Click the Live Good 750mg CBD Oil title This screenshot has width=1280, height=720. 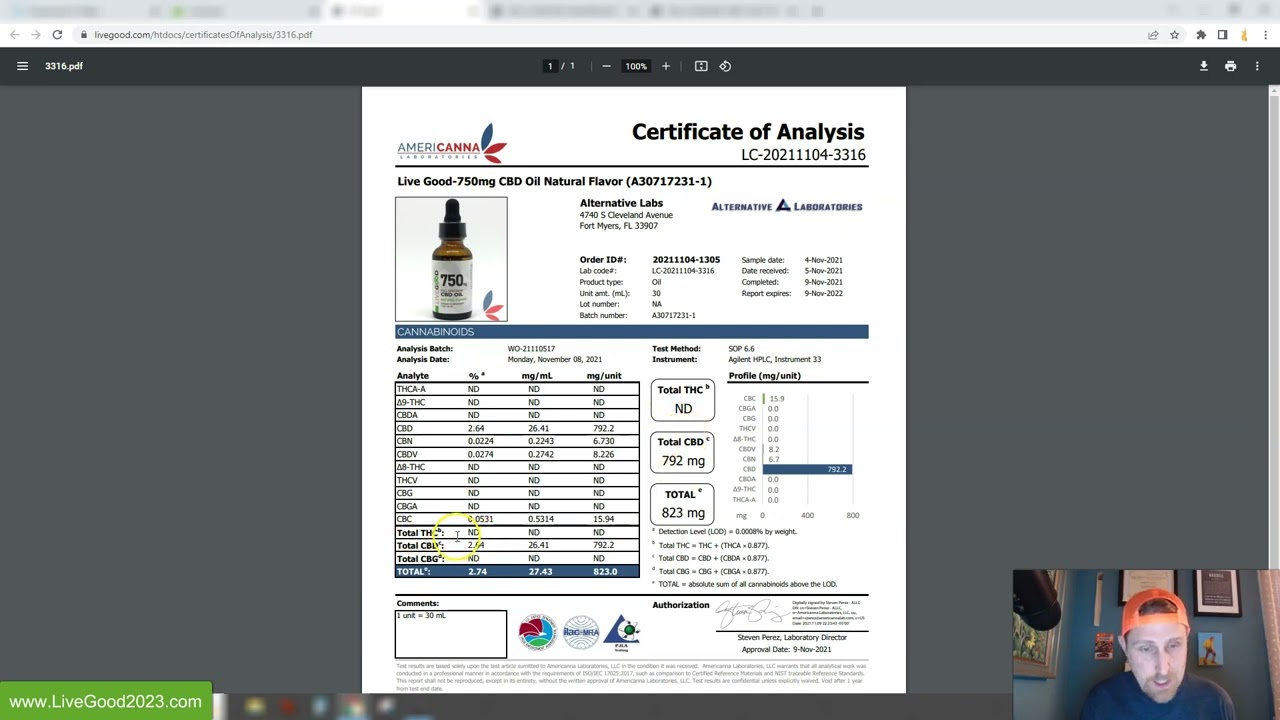[554, 181]
